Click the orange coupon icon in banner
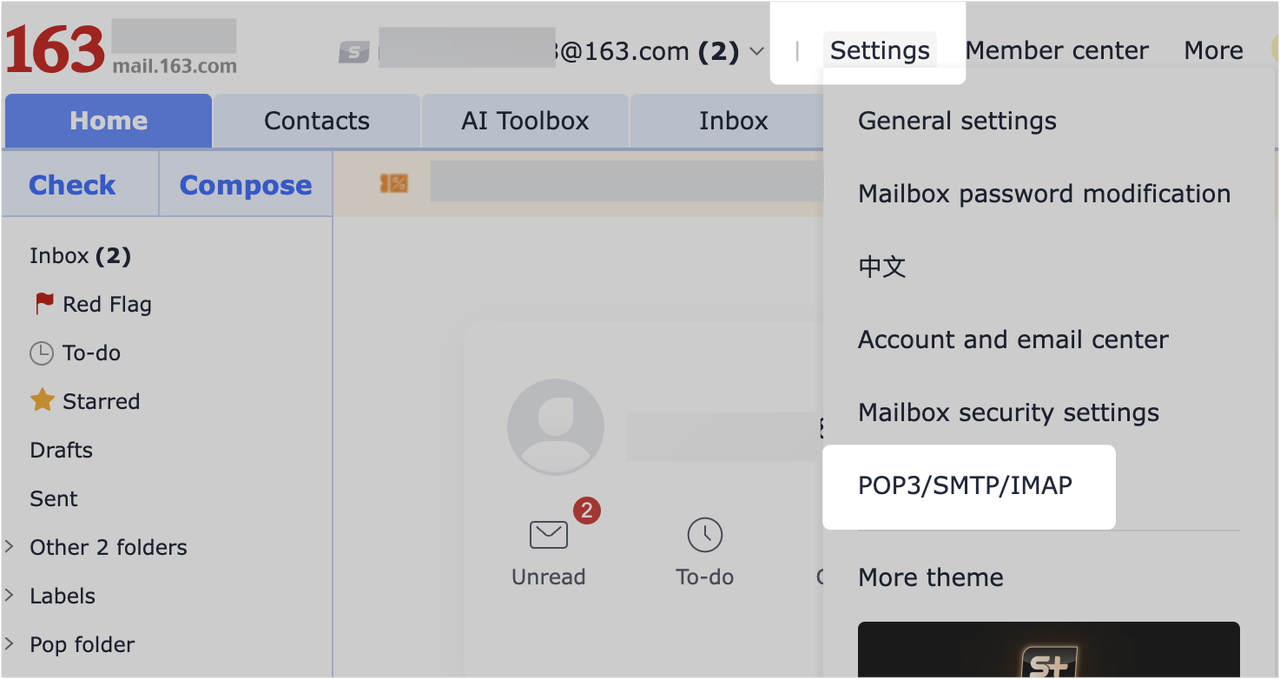The image size is (1280, 679). (x=394, y=183)
